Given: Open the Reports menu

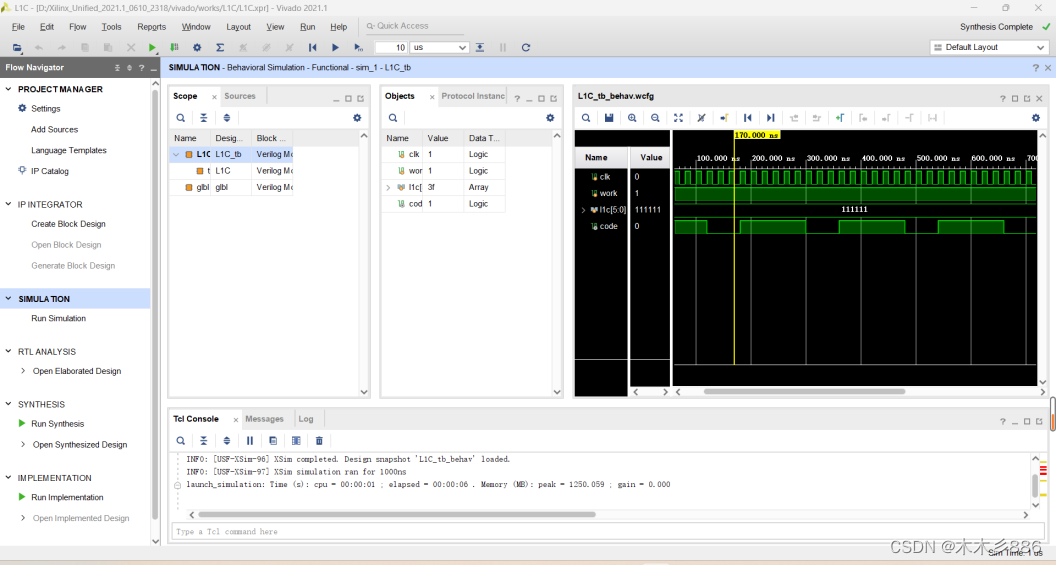Looking at the screenshot, I should click(x=152, y=27).
